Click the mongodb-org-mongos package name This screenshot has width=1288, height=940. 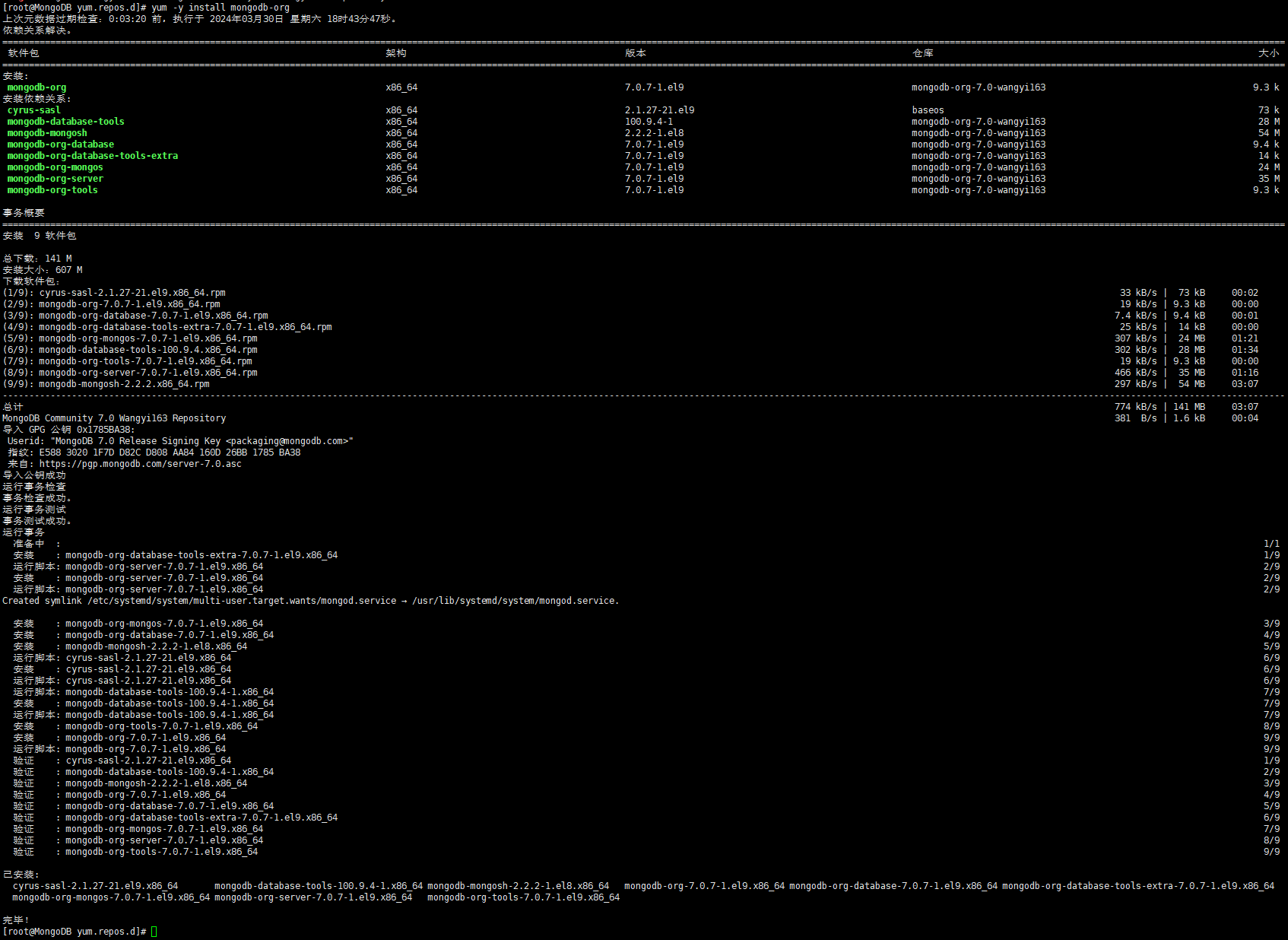(55, 167)
